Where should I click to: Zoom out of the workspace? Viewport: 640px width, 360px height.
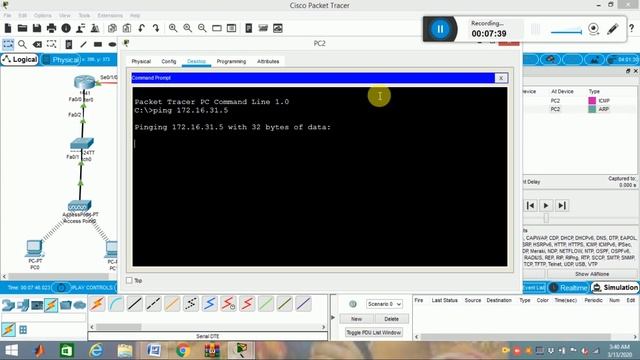(202, 28)
